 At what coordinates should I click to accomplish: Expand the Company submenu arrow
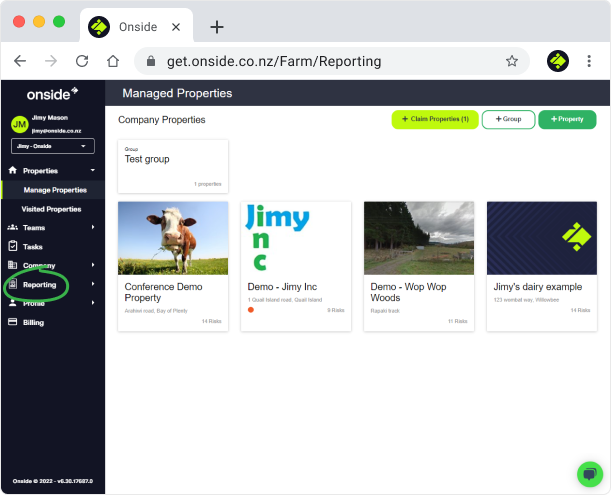click(x=93, y=265)
